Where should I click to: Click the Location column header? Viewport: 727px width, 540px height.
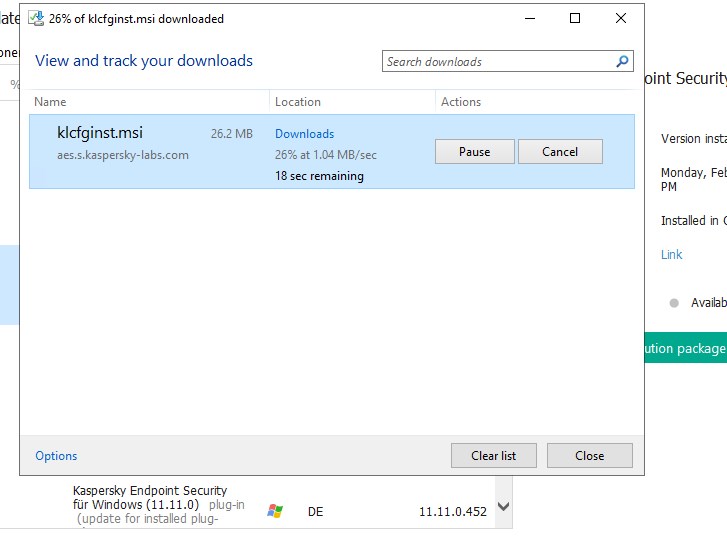(298, 102)
